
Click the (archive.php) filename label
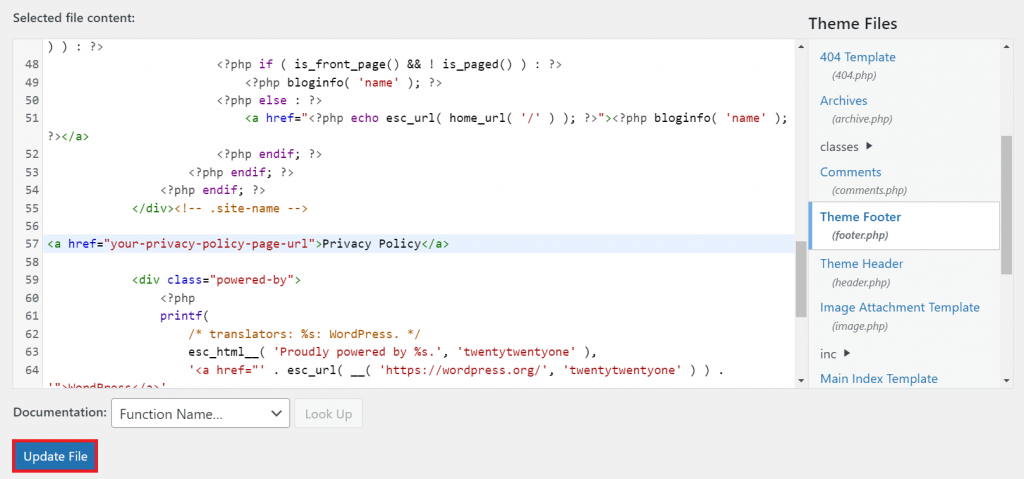click(x=862, y=119)
